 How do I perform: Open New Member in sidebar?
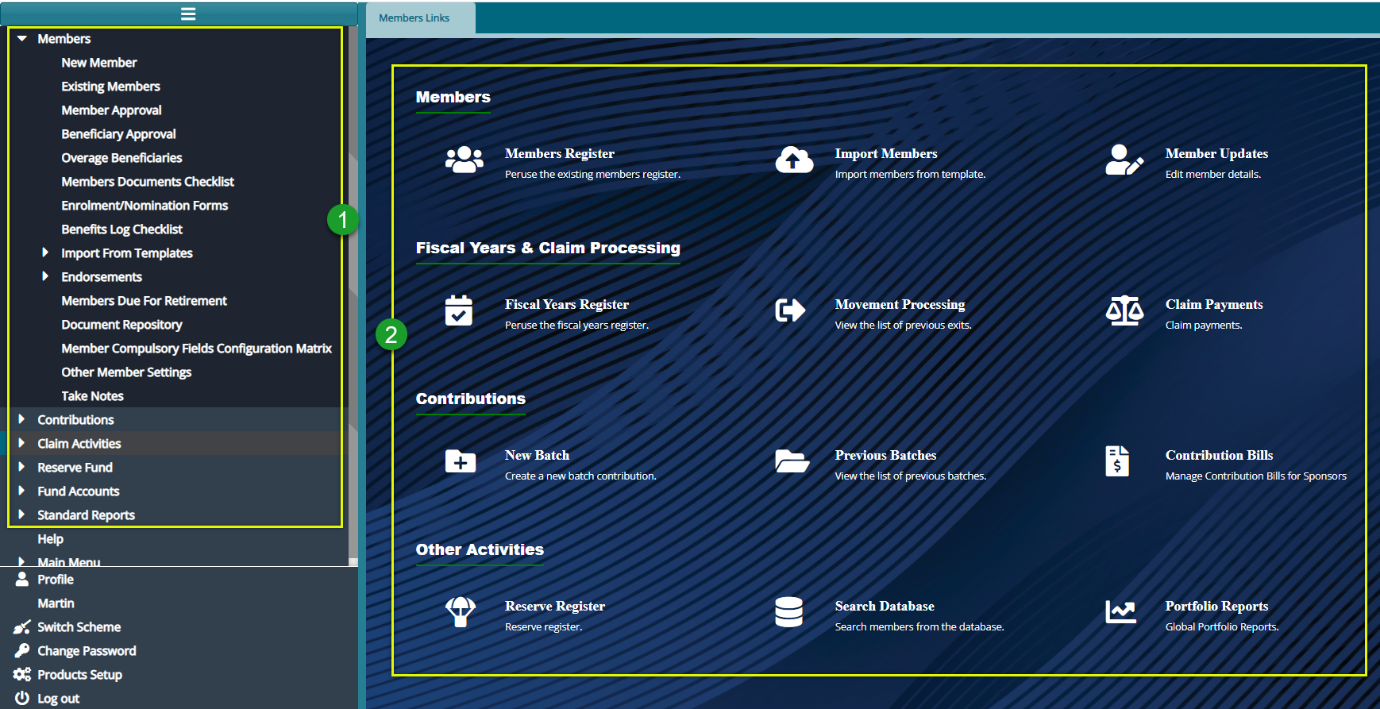click(x=99, y=62)
